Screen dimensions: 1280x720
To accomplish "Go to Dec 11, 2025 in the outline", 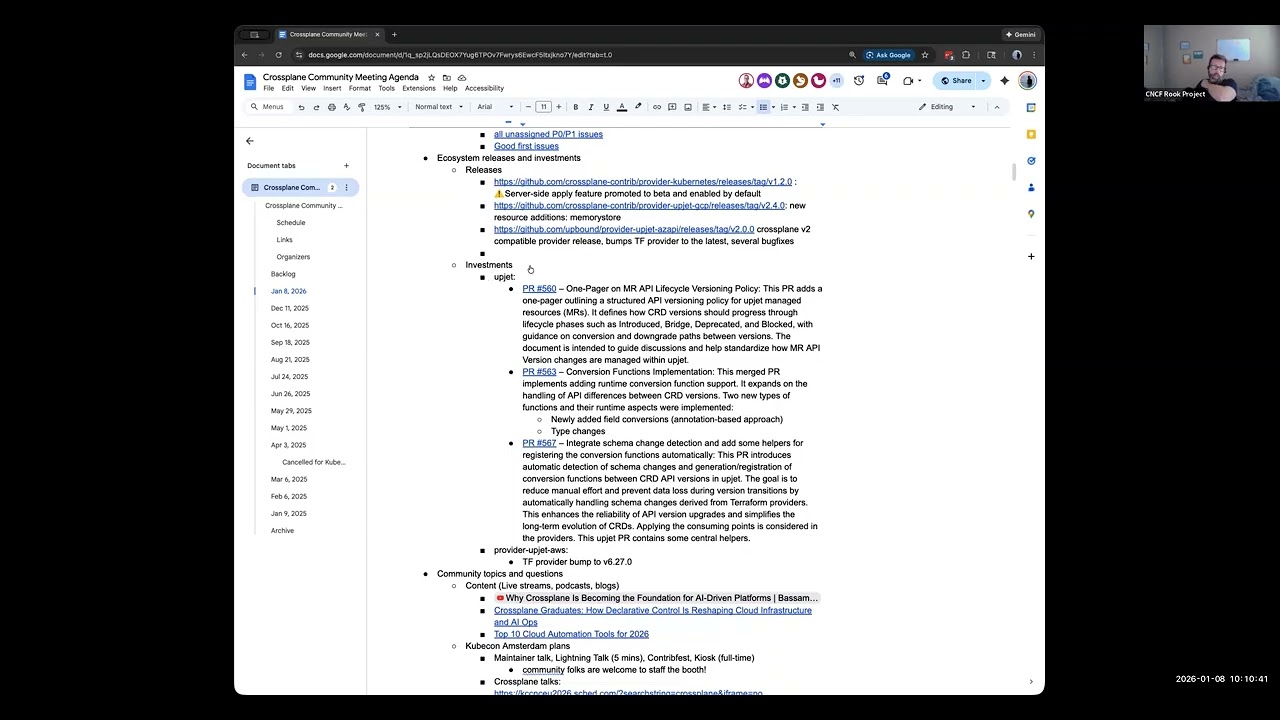I will (x=290, y=308).
